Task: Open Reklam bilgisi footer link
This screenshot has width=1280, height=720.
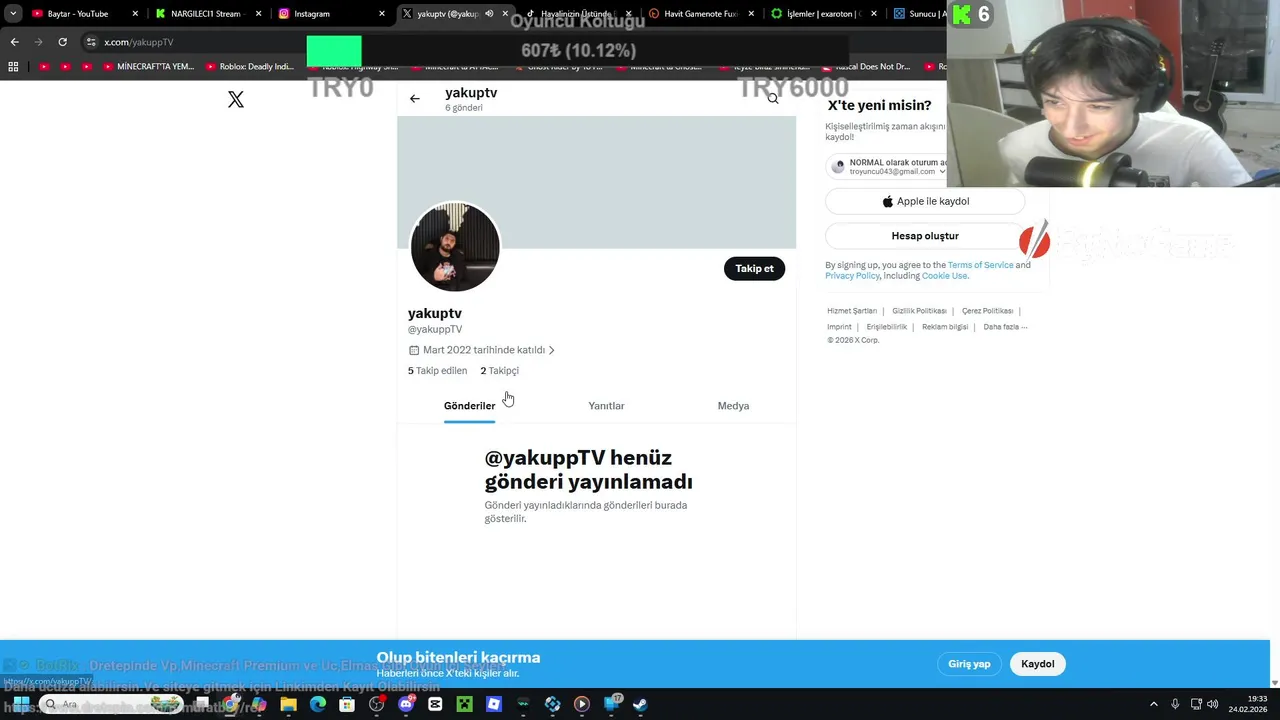Action: click(x=945, y=327)
